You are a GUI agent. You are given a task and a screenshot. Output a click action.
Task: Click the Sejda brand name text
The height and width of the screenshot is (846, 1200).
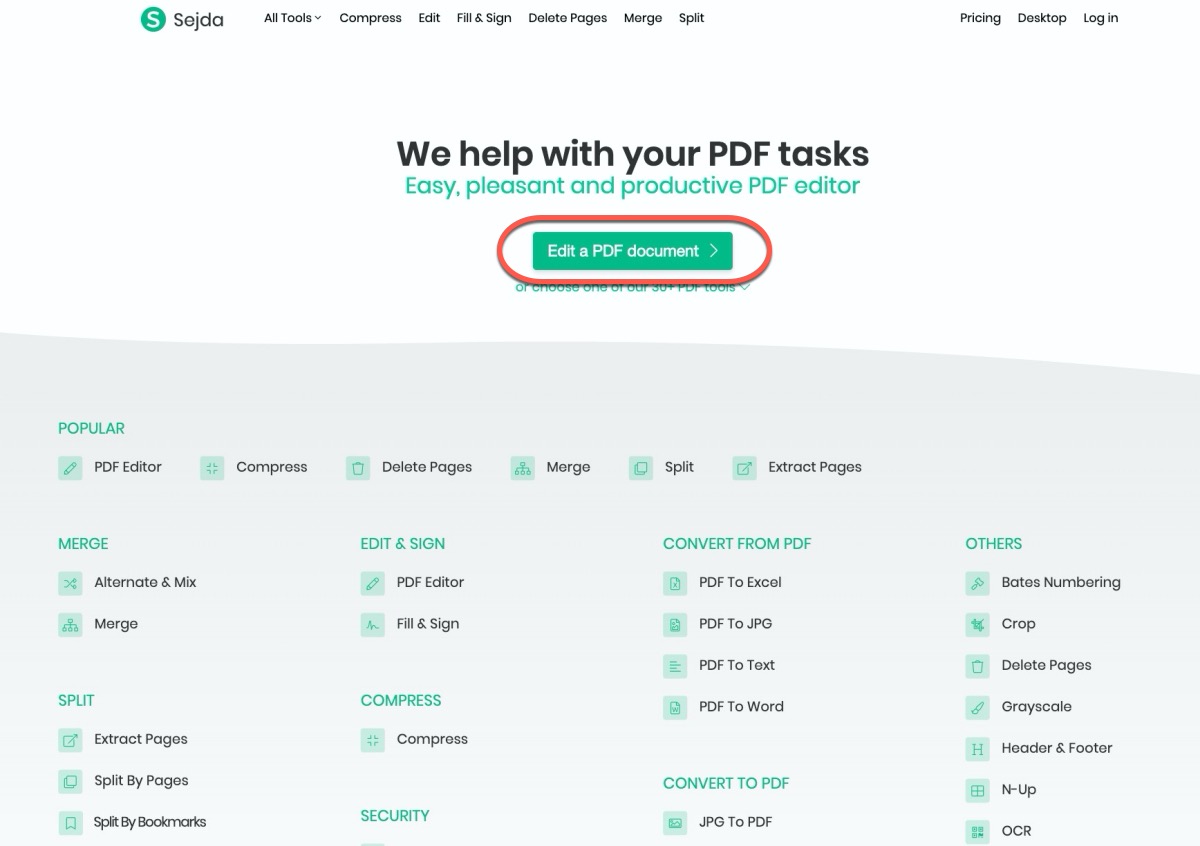[x=198, y=19]
